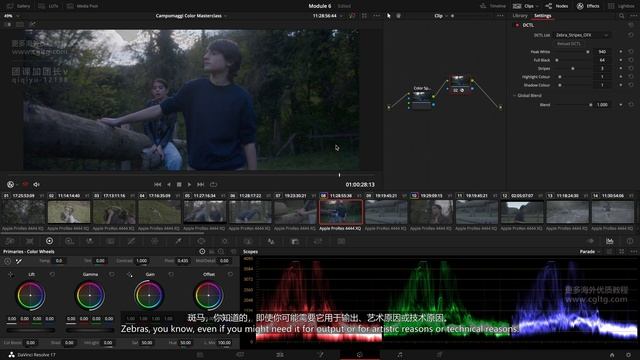Click the Peak White value field
The height and width of the screenshot is (360, 640).
pos(602,52)
